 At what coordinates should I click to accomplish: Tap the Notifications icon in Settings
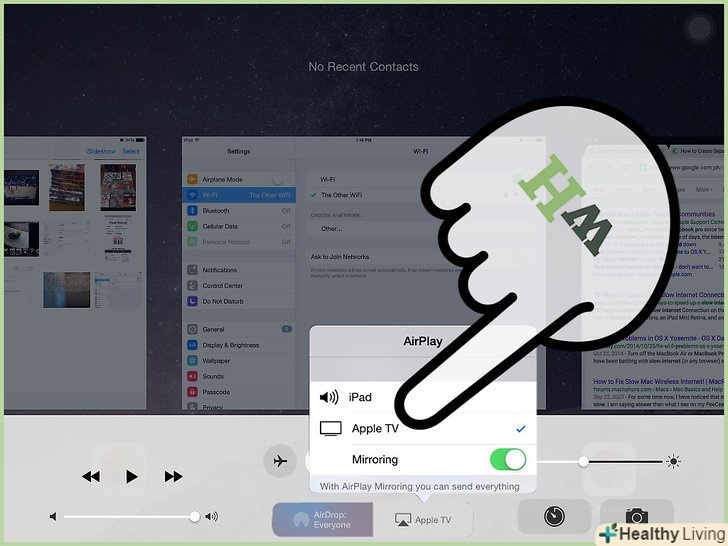click(192, 270)
